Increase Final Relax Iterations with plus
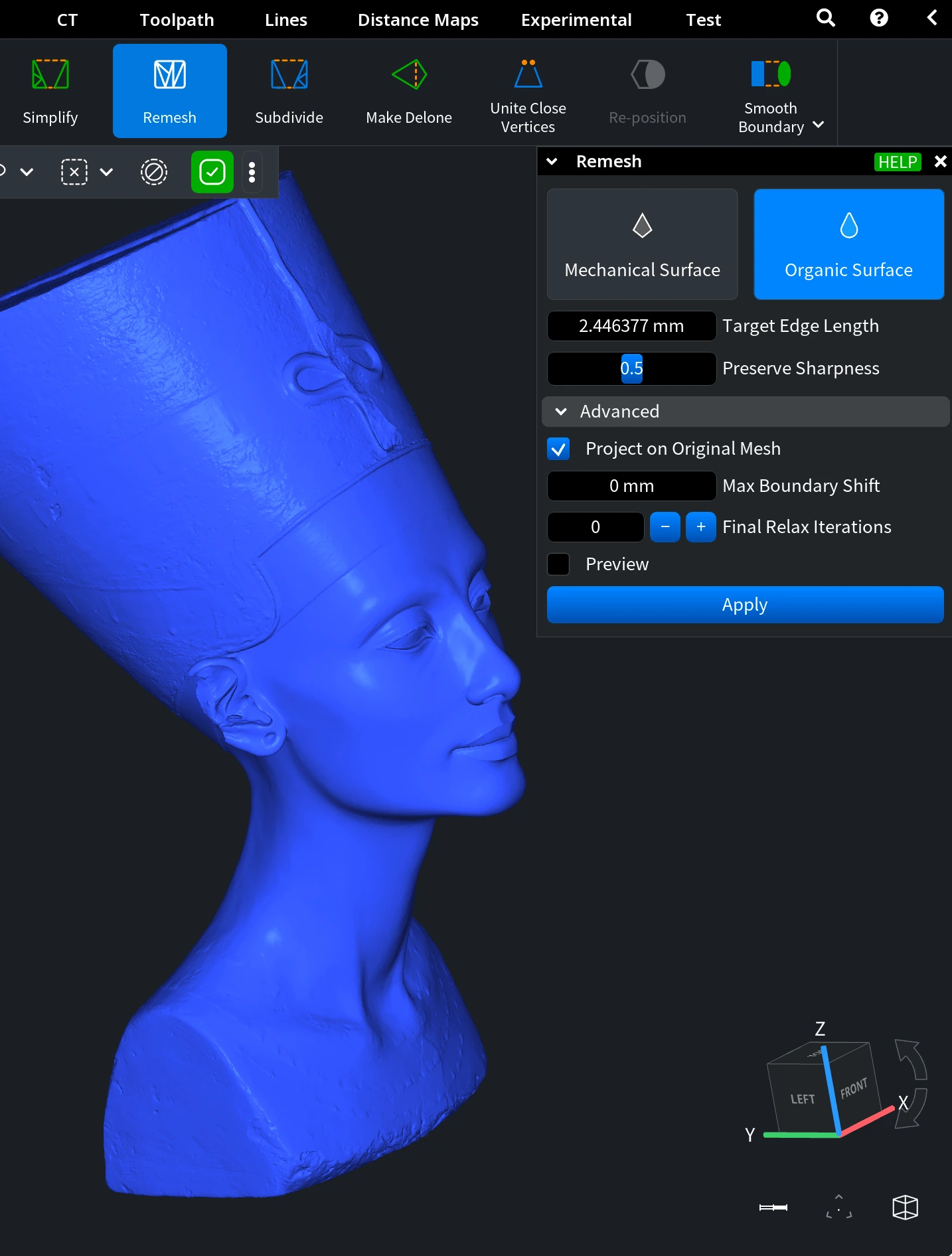Viewport: 952px width, 1256px height. (x=701, y=527)
